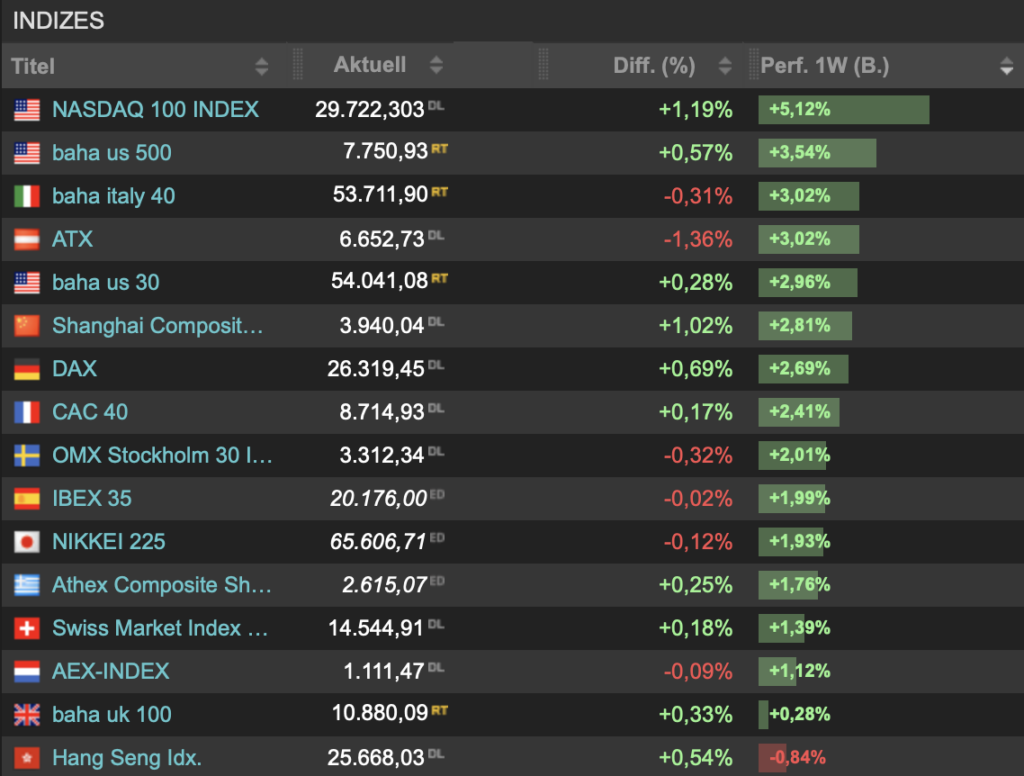Sort by Diff. (%) using its sort arrows
Screen dimensions: 1024x776
click(x=725, y=65)
